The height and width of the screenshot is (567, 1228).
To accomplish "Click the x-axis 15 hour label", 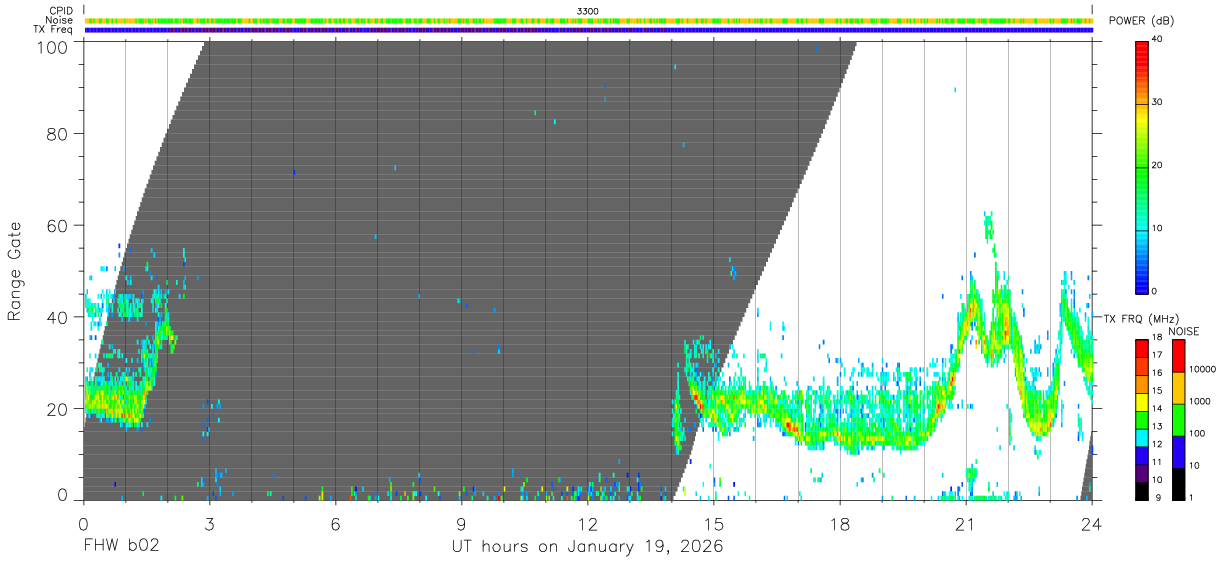I will pyautogui.click(x=713, y=524).
